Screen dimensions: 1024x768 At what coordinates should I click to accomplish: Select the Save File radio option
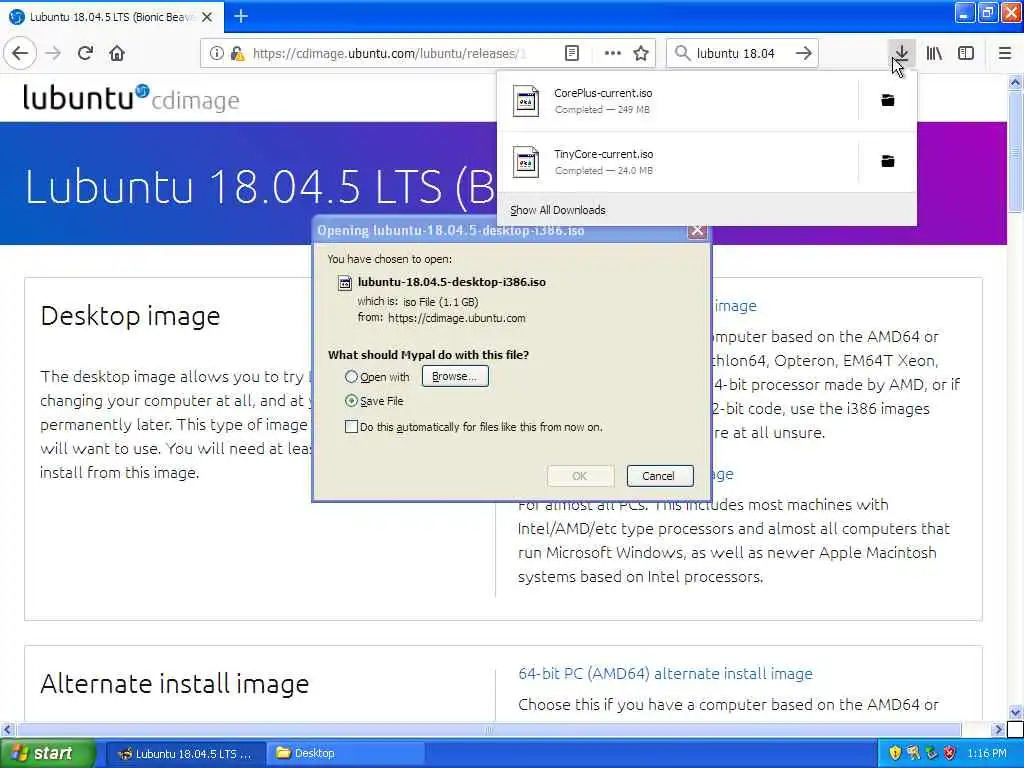(x=351, y=400)
